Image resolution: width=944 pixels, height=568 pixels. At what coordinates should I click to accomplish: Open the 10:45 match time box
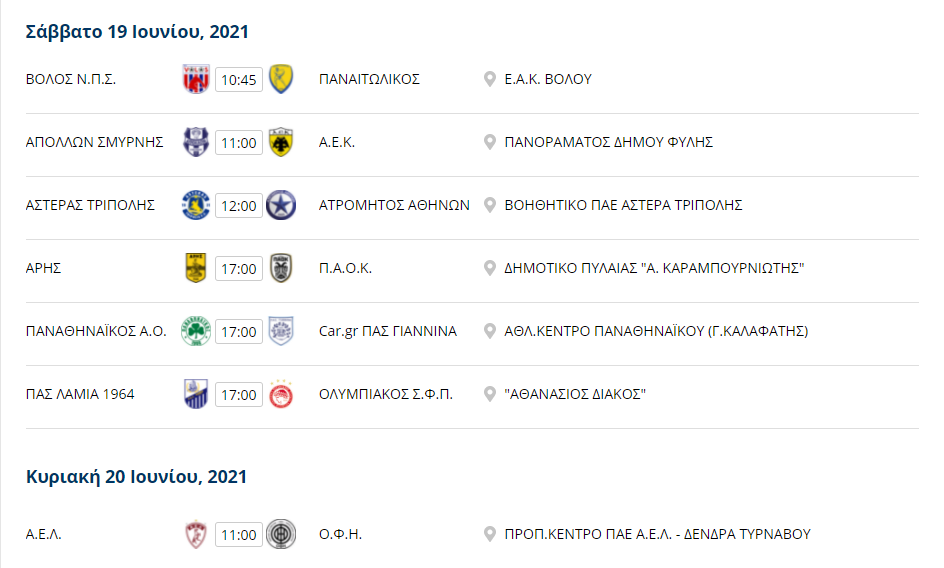(x=238, y=80)
